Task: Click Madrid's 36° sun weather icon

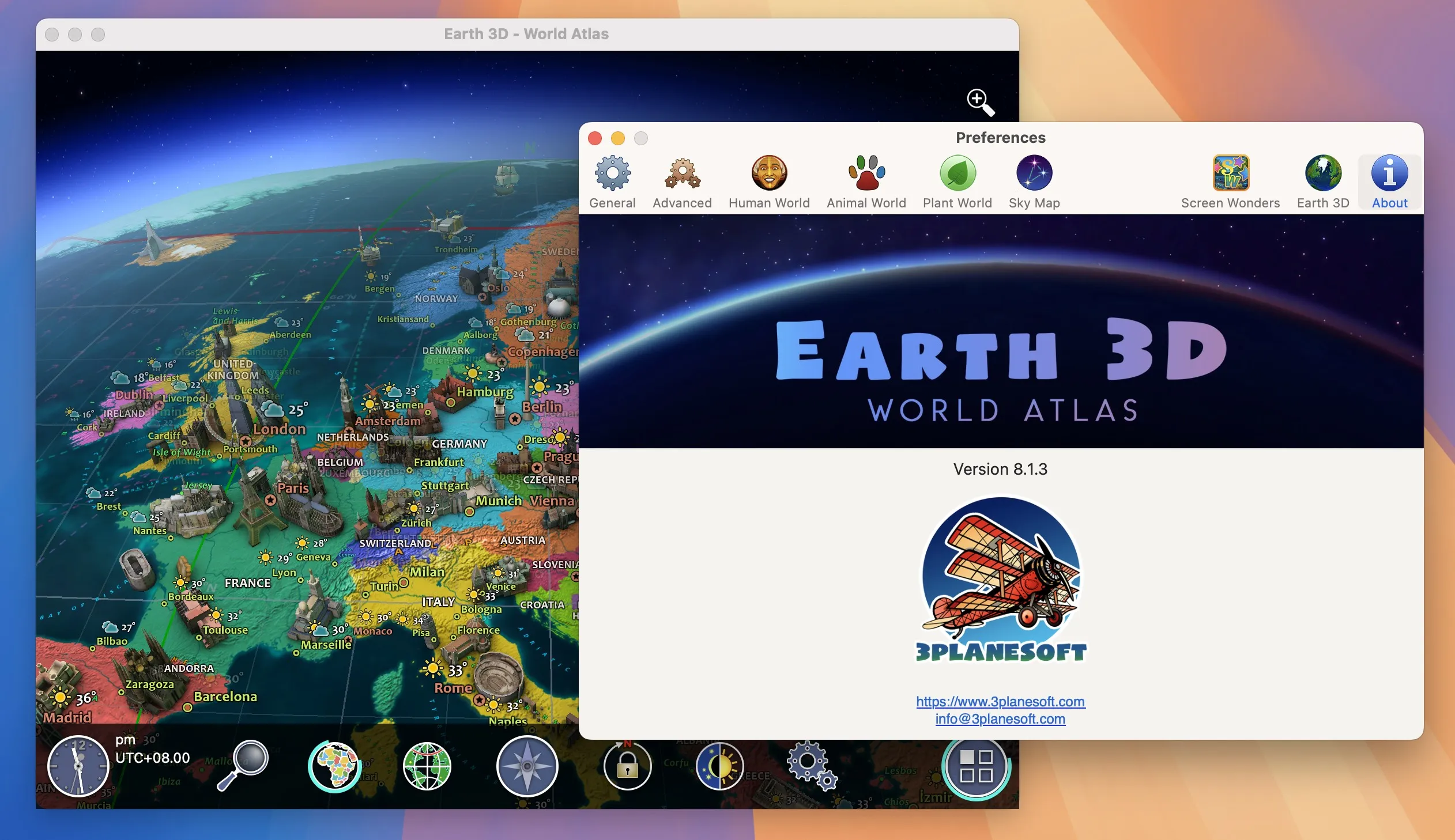Action: tap(60, 697)
